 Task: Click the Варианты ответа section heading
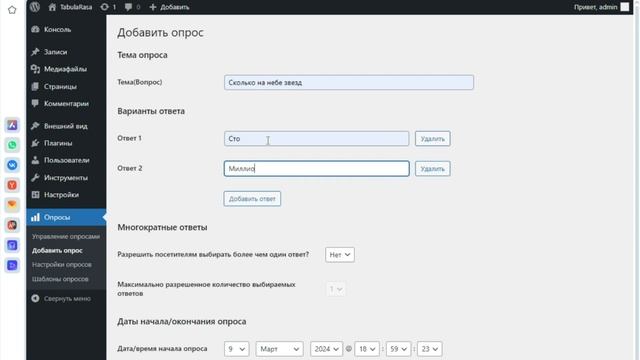[151, 111]
